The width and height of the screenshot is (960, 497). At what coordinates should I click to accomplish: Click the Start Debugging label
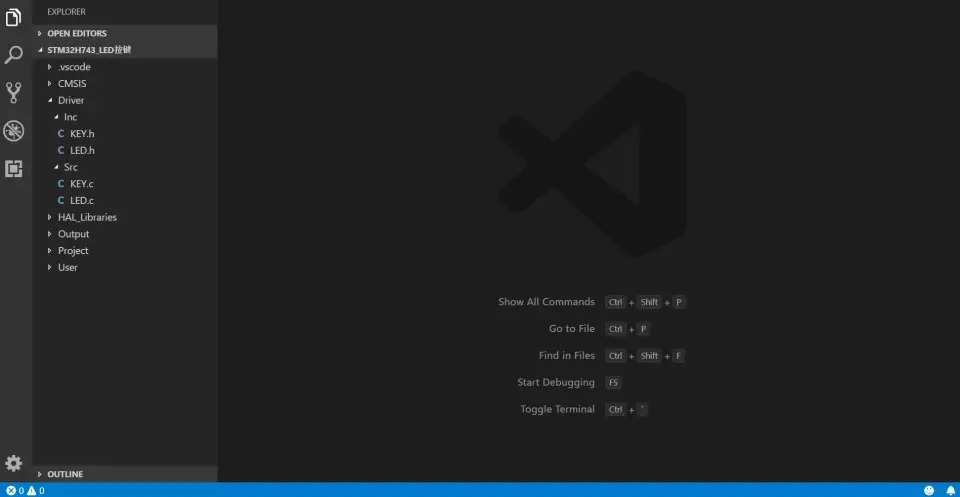(556, 383)
